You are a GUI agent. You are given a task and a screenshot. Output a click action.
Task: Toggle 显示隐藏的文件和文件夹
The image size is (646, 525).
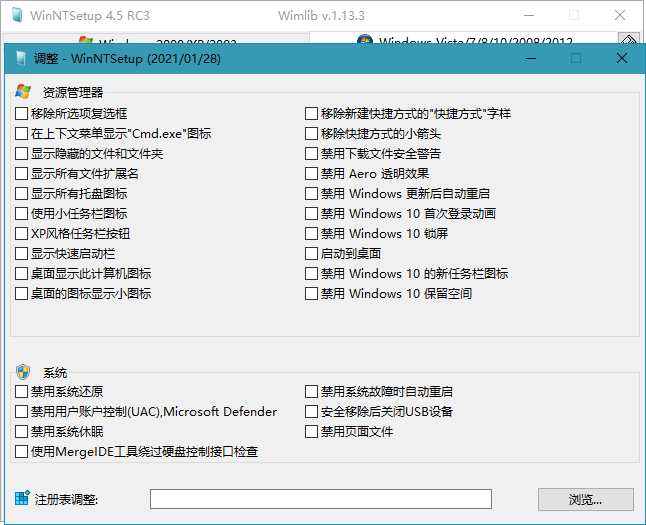(21, 154)
